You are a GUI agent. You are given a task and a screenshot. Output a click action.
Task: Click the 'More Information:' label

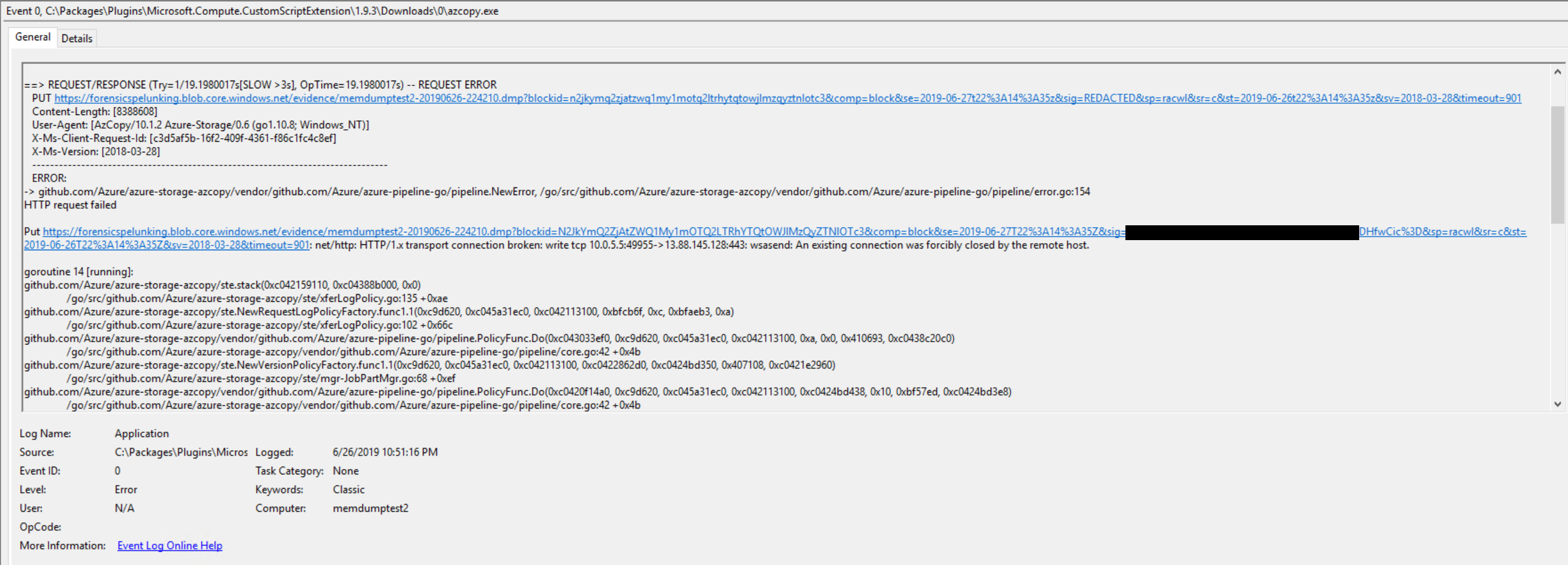(63, 545)
